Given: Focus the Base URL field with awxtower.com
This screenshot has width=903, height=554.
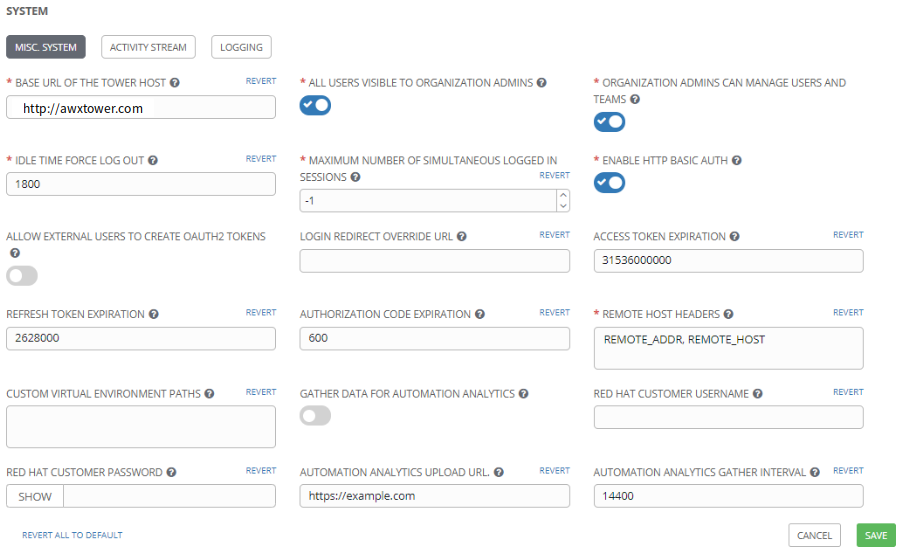Looking at the screenshot, I should point(141,108).
